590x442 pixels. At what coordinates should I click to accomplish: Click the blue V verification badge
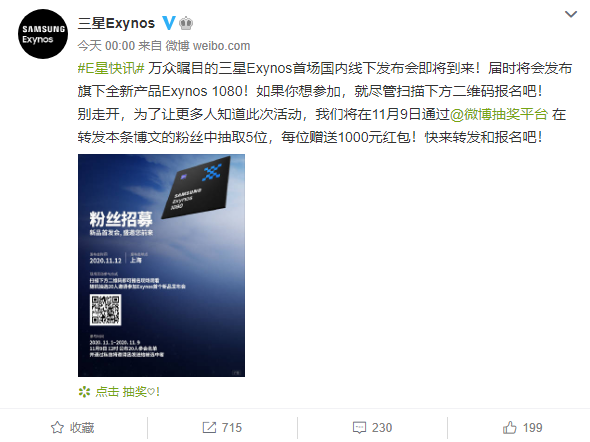[x=169, y=23]
